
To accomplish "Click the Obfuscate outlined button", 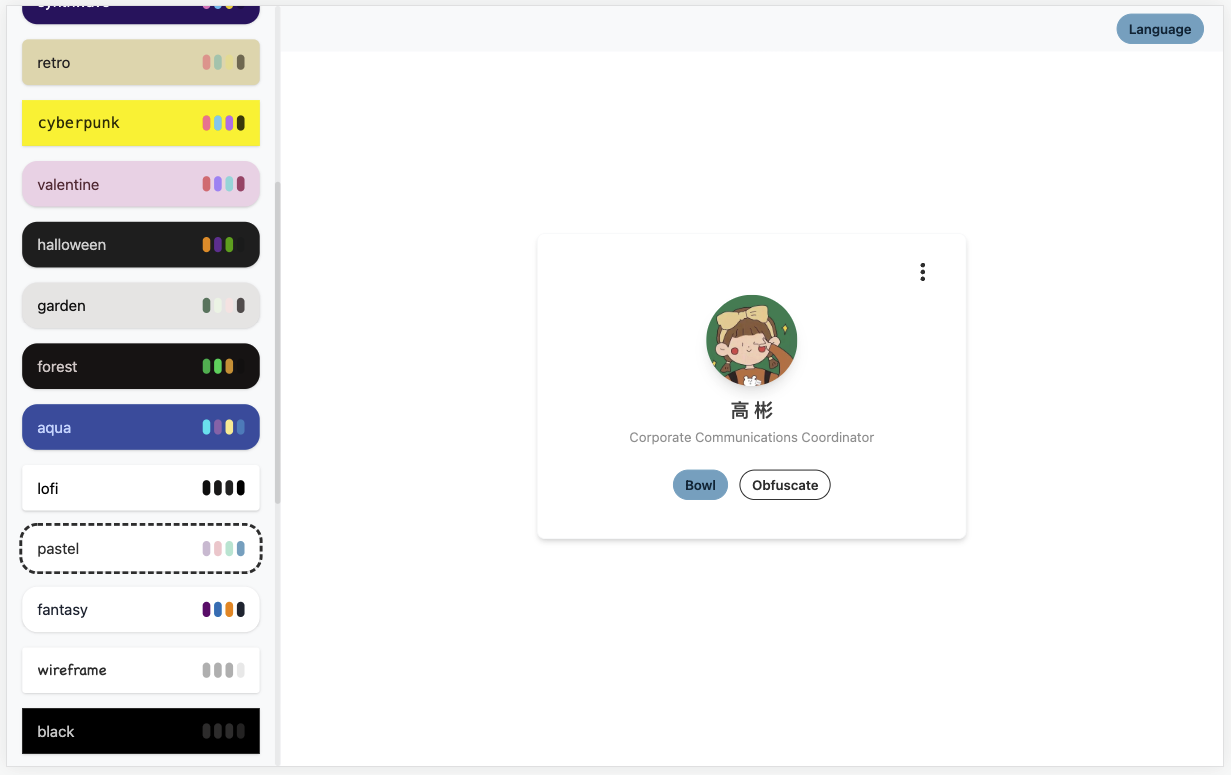I will pos(785,485).
